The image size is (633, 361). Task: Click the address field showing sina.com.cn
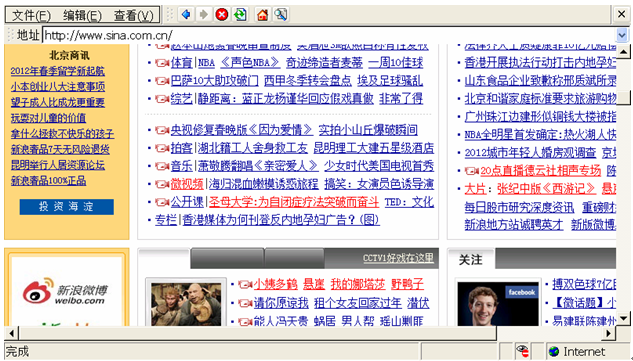tap(329, 36)
